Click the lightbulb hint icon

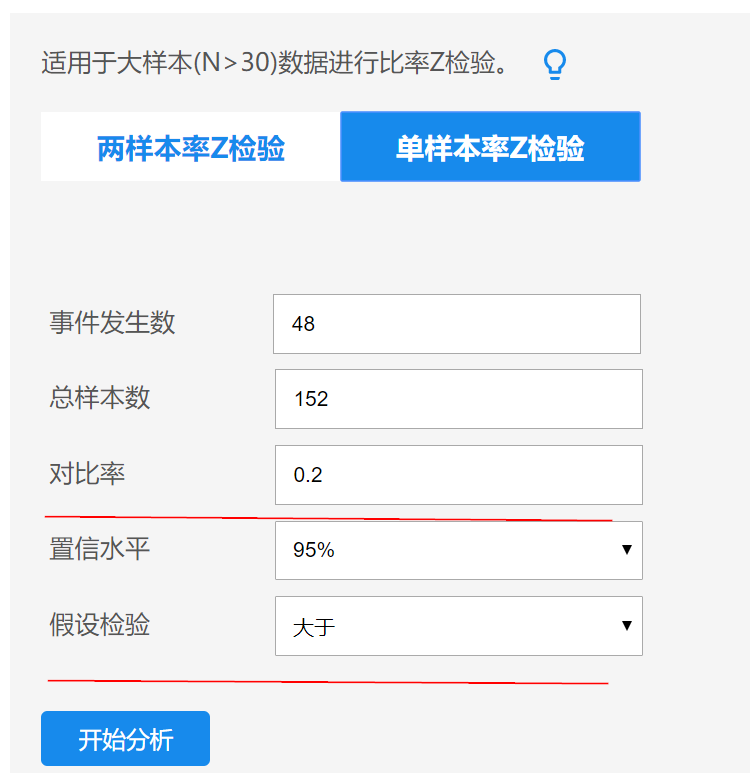pyautogui.click(x=554, y=65)
